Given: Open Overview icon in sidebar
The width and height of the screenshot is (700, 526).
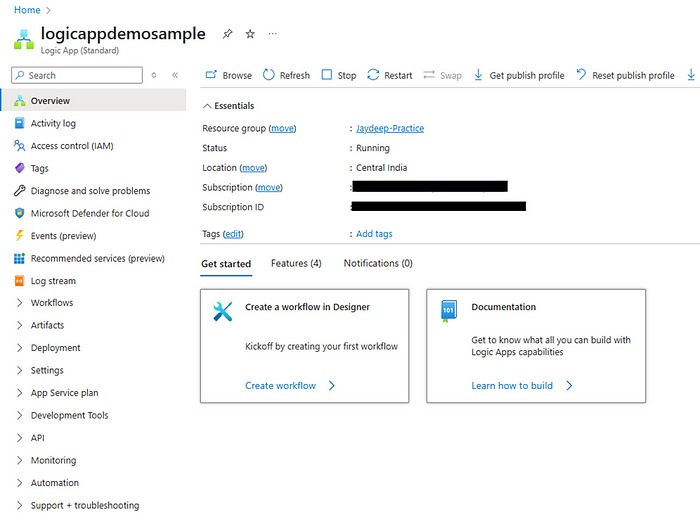Looking at the screenshot, I should point(19,100).
